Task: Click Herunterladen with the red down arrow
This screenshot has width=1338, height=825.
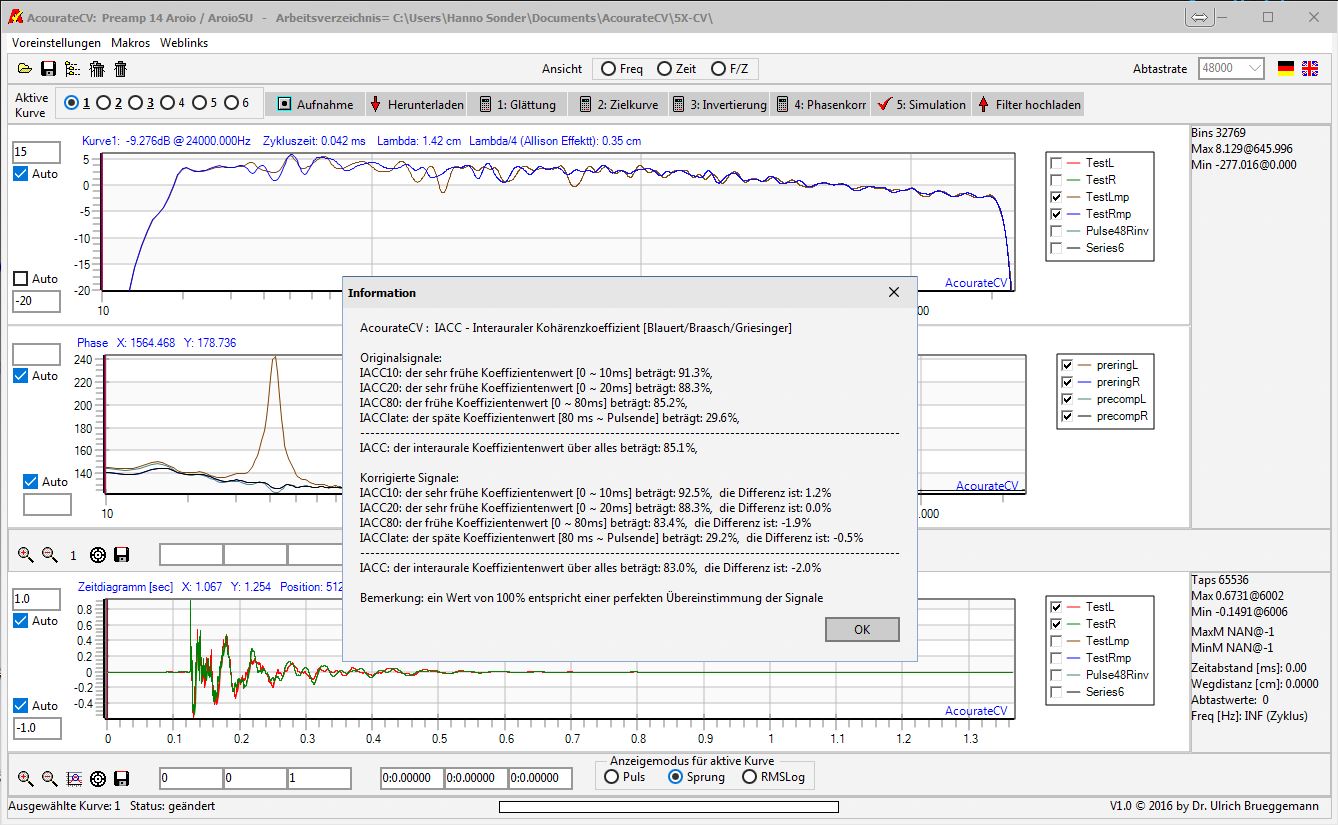Action: [417, 104]
